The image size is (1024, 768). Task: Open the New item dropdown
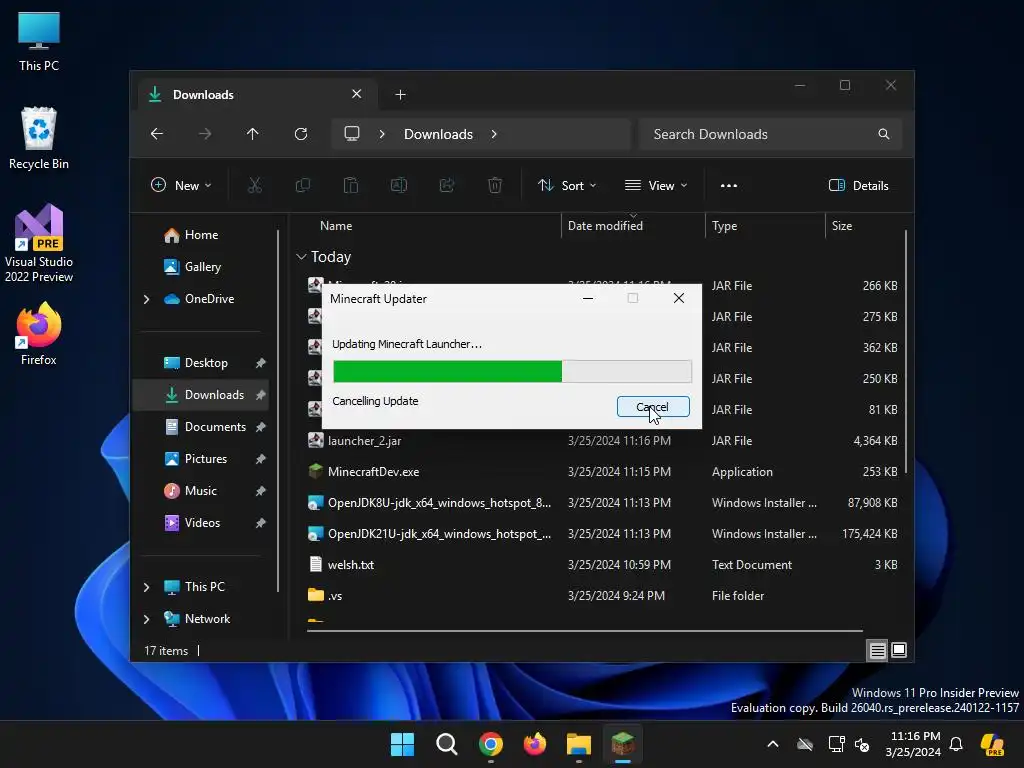pos(181,185)
